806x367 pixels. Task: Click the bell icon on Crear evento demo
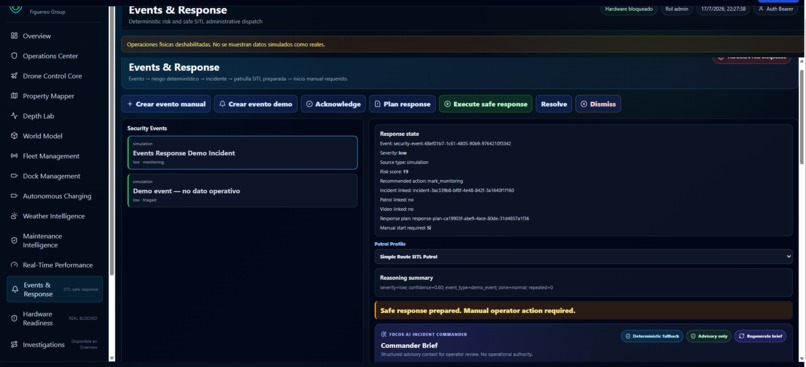click(x=223, y=104)
